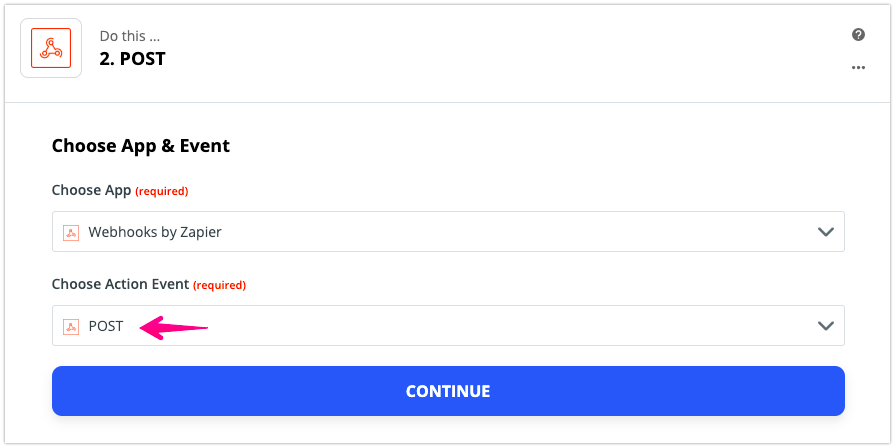Open the POST action event selector field

(448, 325)
